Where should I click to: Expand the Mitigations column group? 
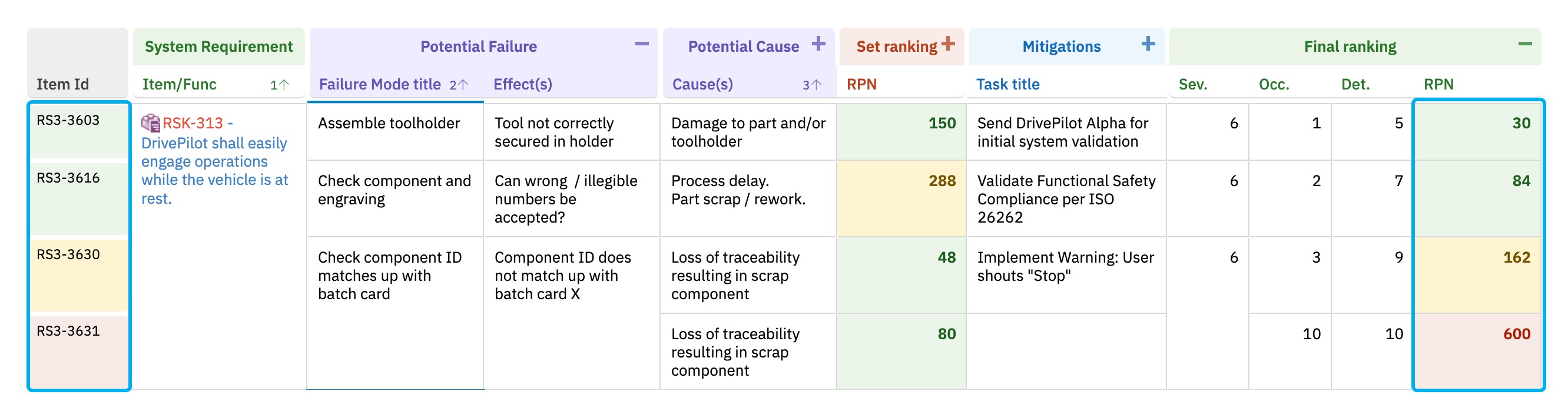(1148, 44)
